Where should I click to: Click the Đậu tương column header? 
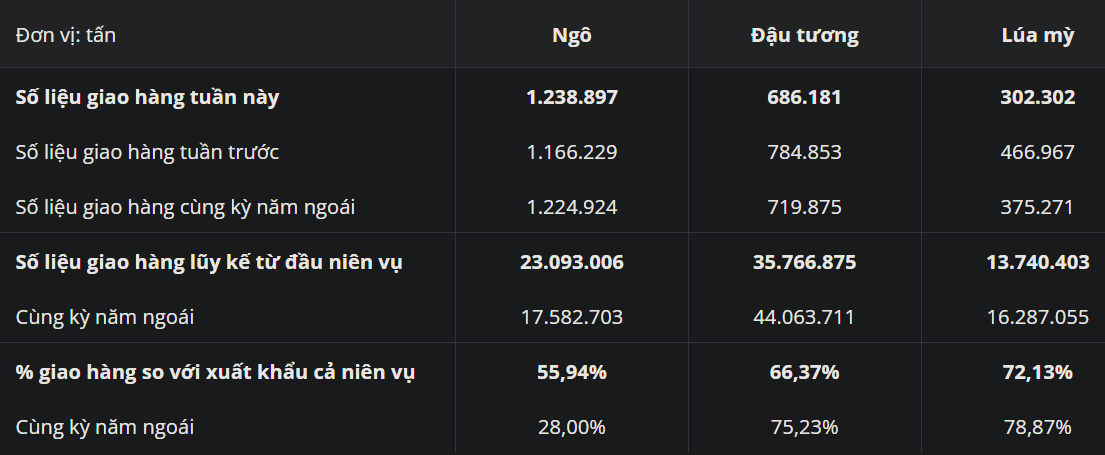805,36
